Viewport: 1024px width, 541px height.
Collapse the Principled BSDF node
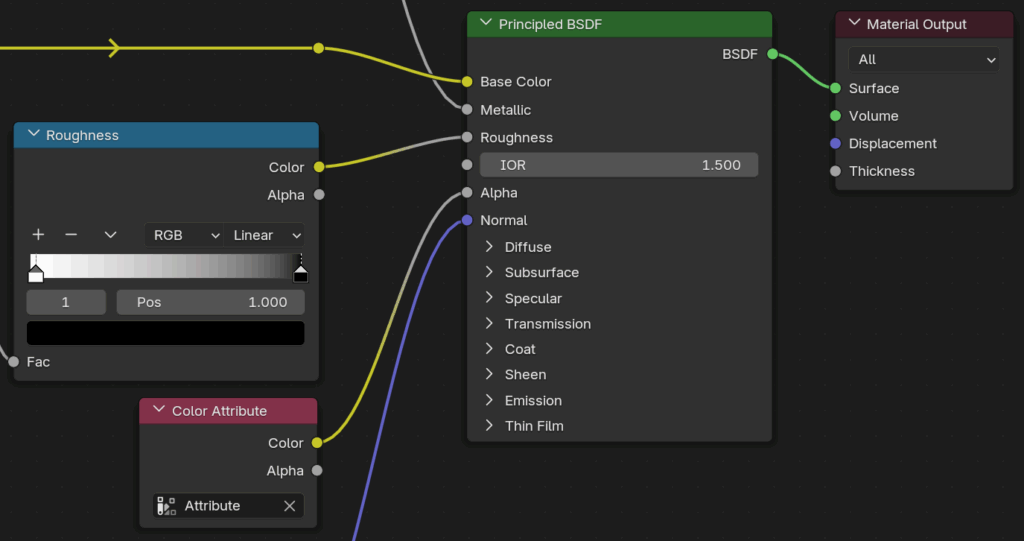point(486,23)
